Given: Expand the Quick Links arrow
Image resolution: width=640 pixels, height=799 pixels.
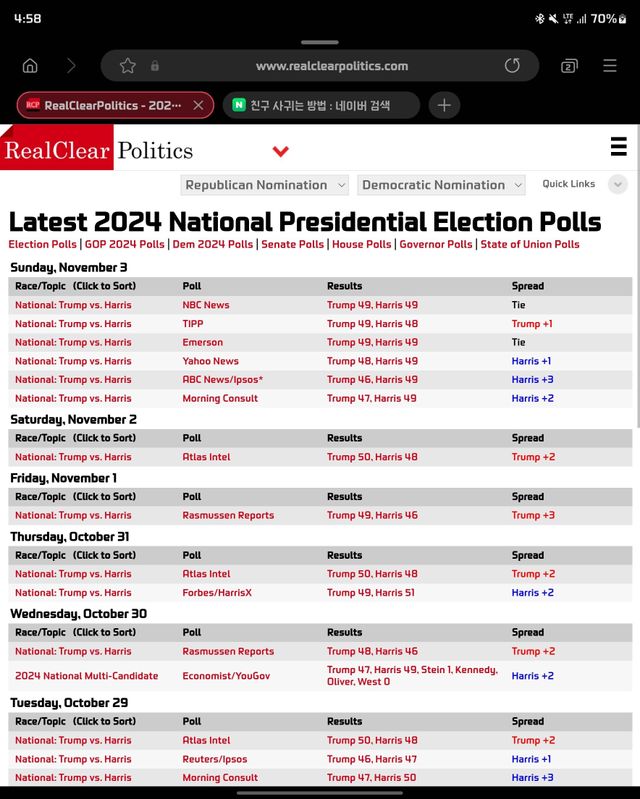Looking at the screenshot, I should [617, 184].
